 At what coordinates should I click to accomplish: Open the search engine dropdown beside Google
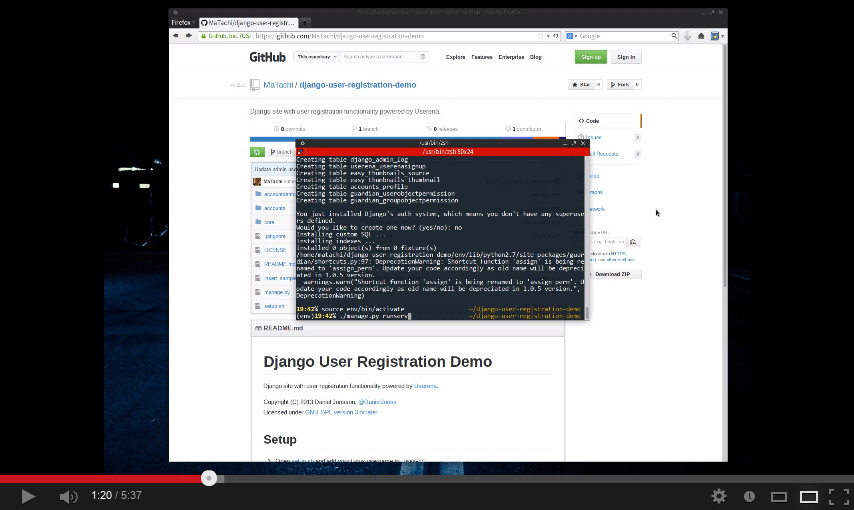click(x=571, y=36)
